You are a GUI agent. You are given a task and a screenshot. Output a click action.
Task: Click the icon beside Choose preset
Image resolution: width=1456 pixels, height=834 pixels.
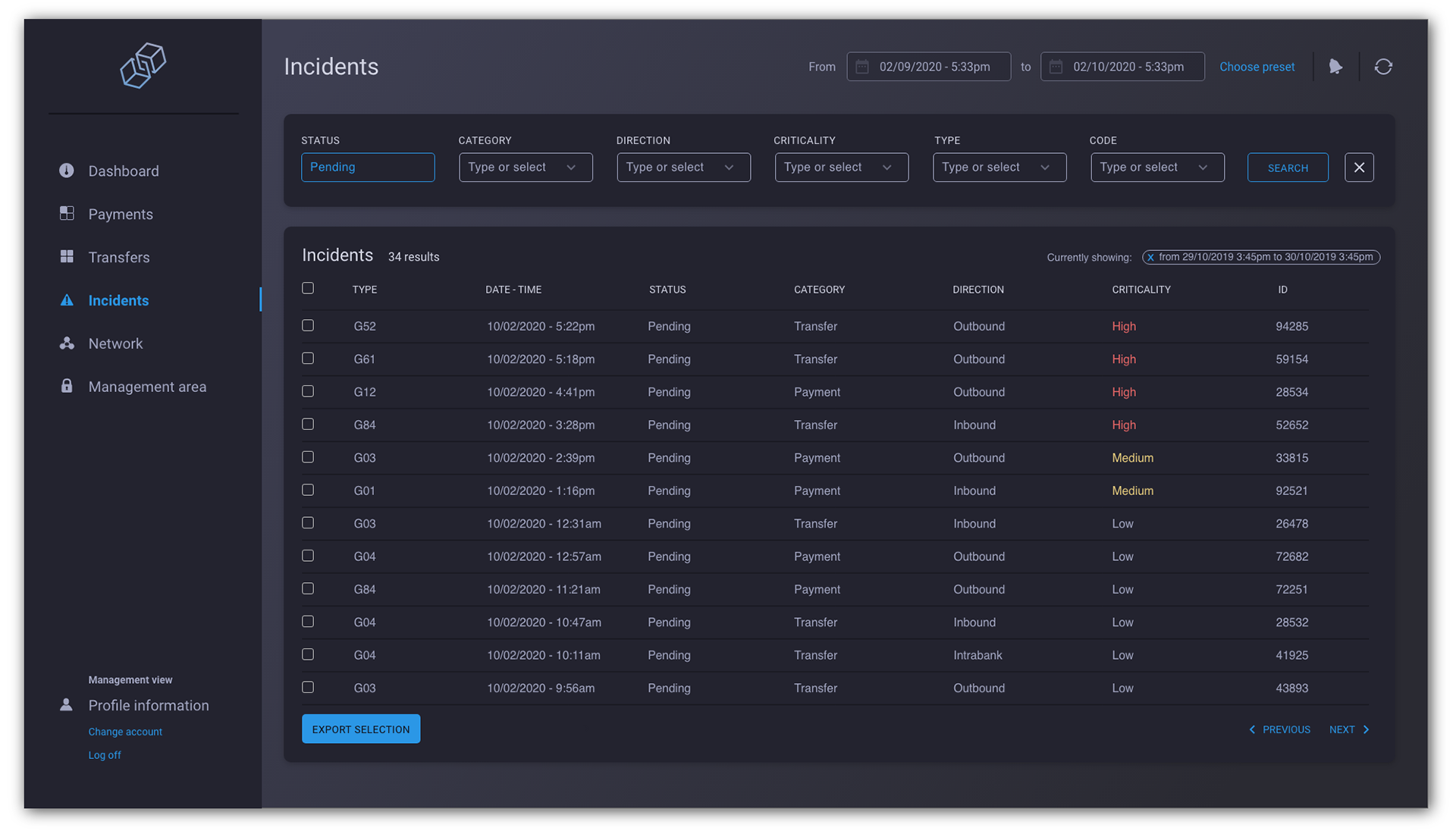(1335, 67)
